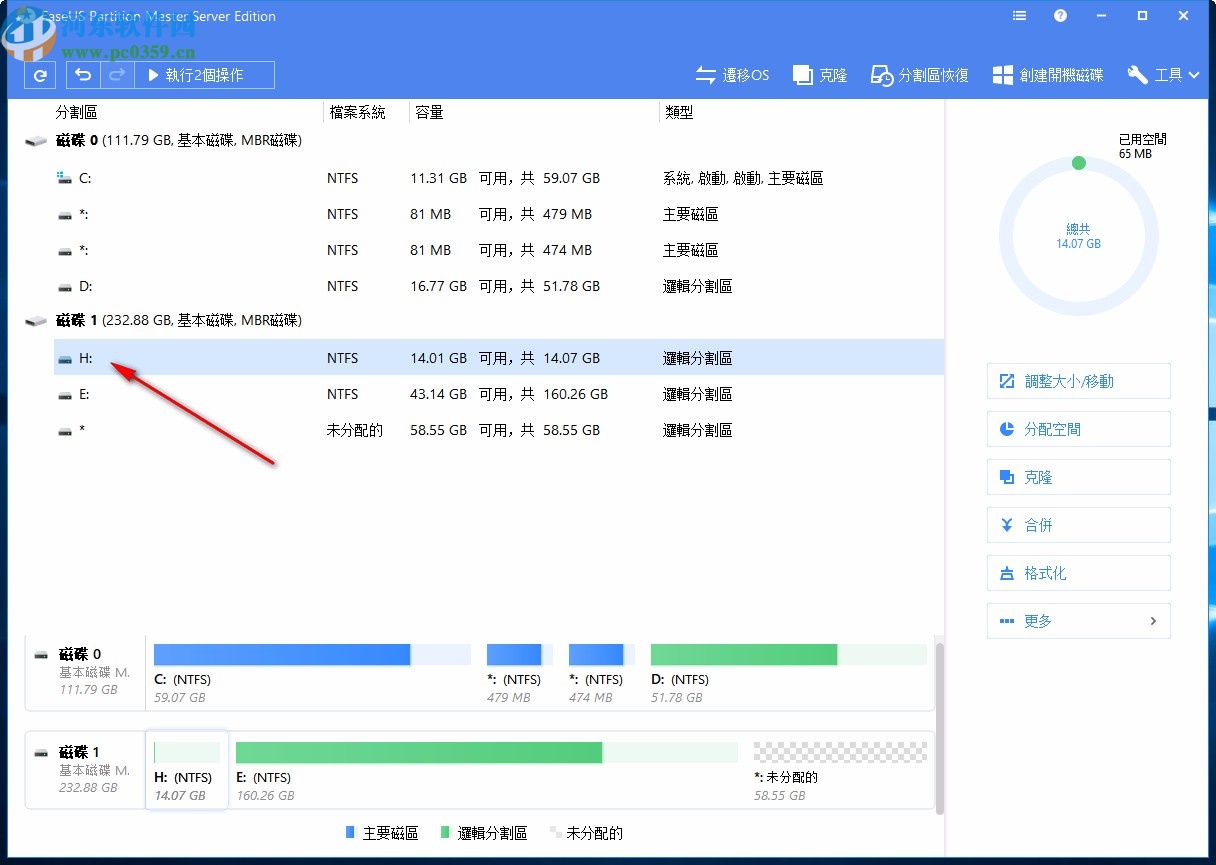Viewport: 1216px width, 865px height.
Task: Open the 格式化 format tool in sidebar
Action: coord(1078,573)
